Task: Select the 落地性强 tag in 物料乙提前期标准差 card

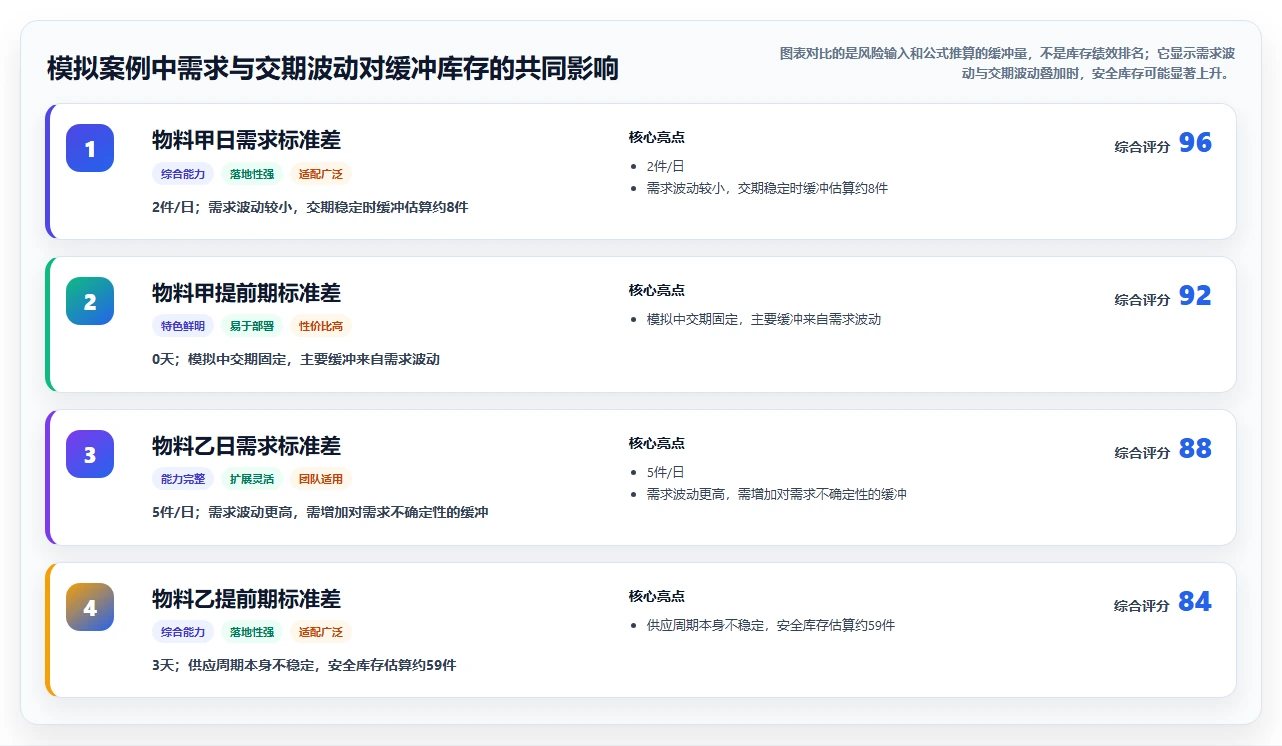Action: pyautogui.click(x=252, y=632)
